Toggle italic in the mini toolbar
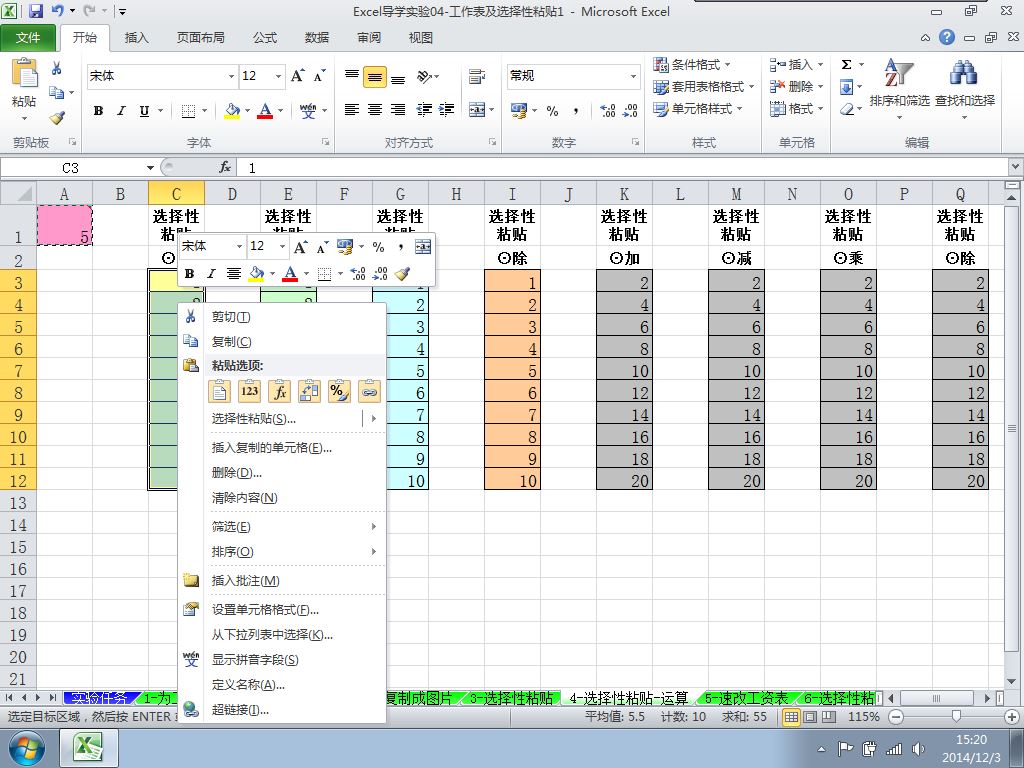 [211, 274]
